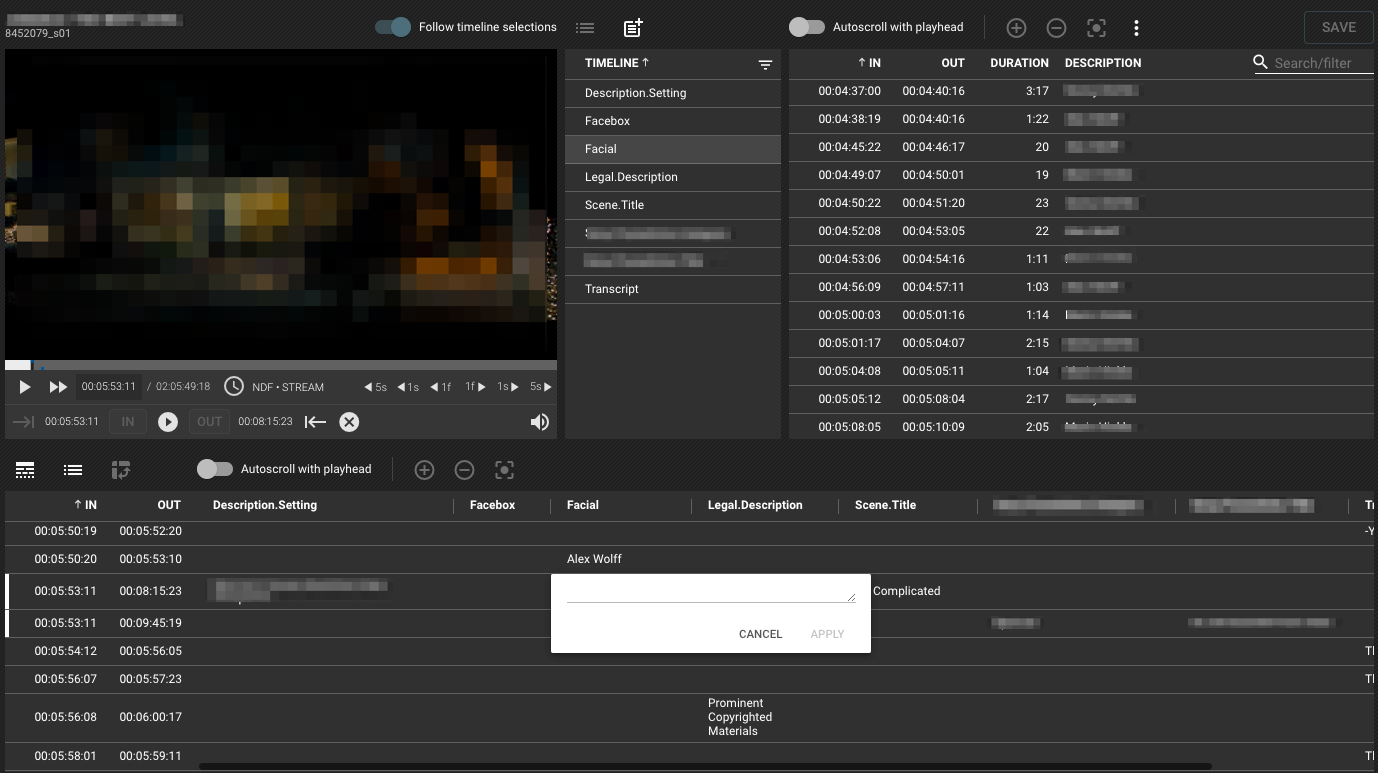The width and height of the screenshot is (1378, 773).
Task: Step forward 5 seconds
Action: point(541,387)
